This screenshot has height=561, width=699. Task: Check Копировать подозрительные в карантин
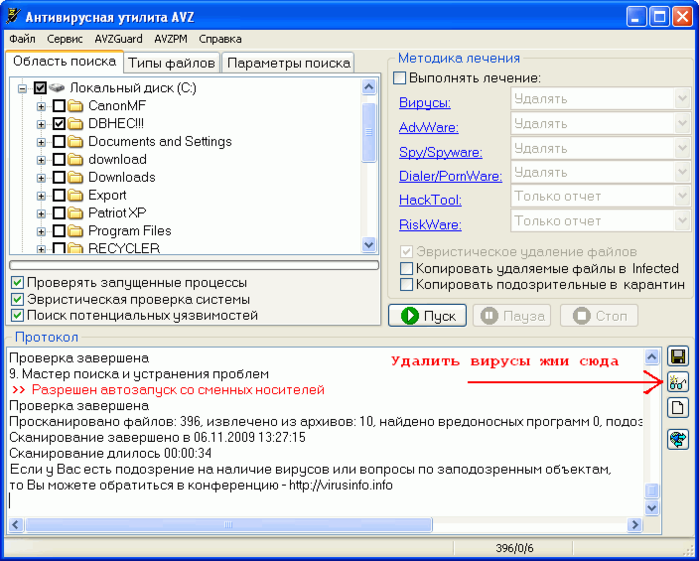pos(406,285)
